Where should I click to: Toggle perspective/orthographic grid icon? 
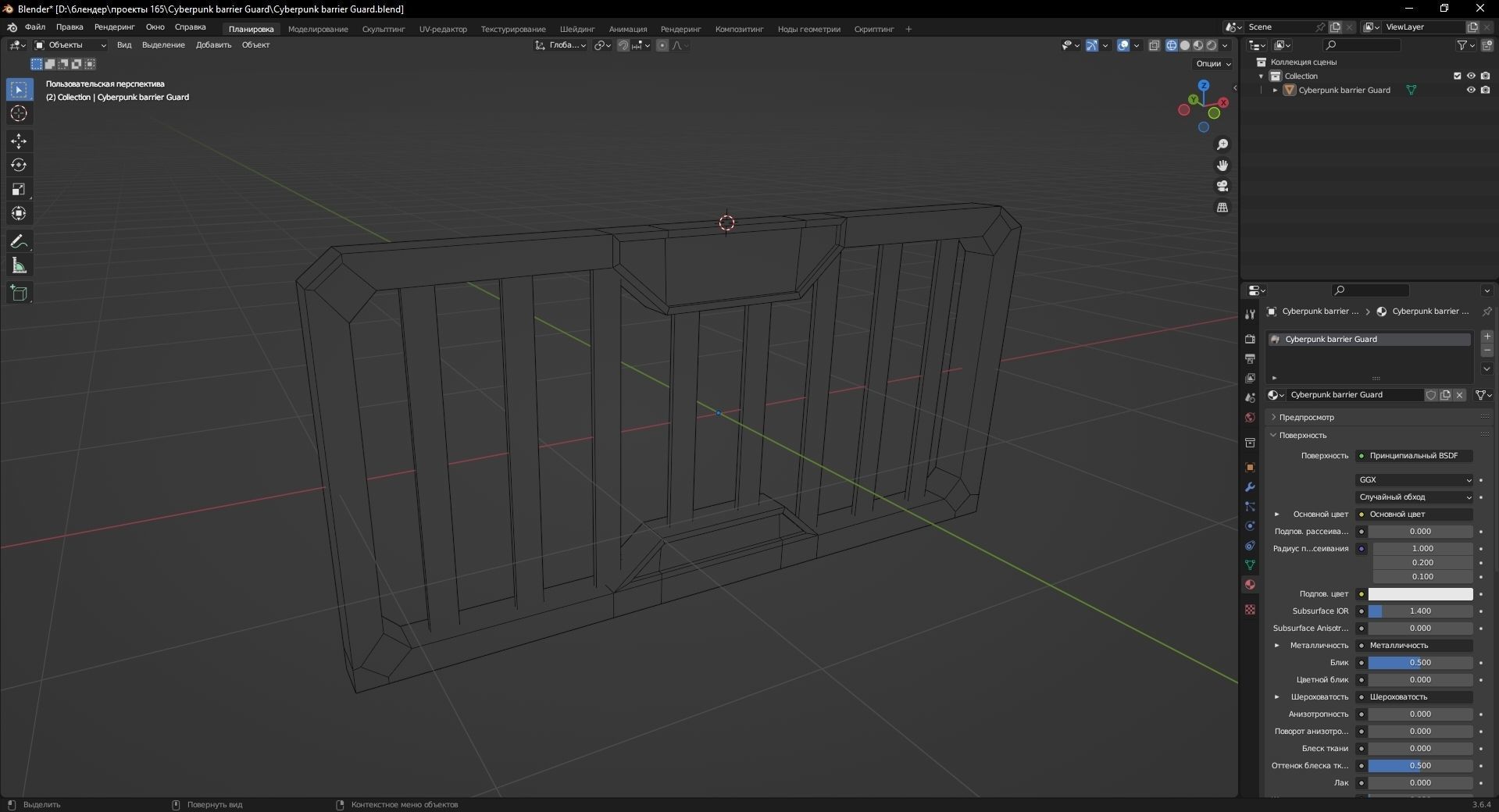[1222, 207]
